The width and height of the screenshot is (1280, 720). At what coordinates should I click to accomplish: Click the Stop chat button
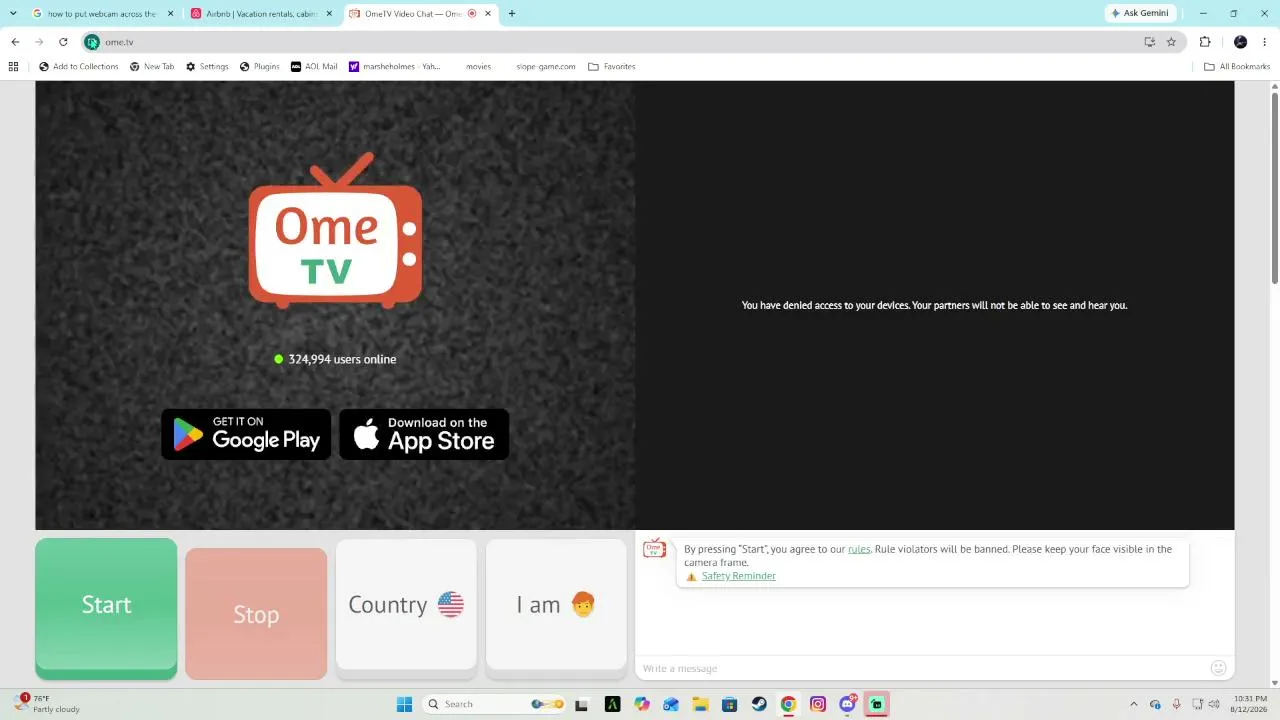tap(256, 613)
